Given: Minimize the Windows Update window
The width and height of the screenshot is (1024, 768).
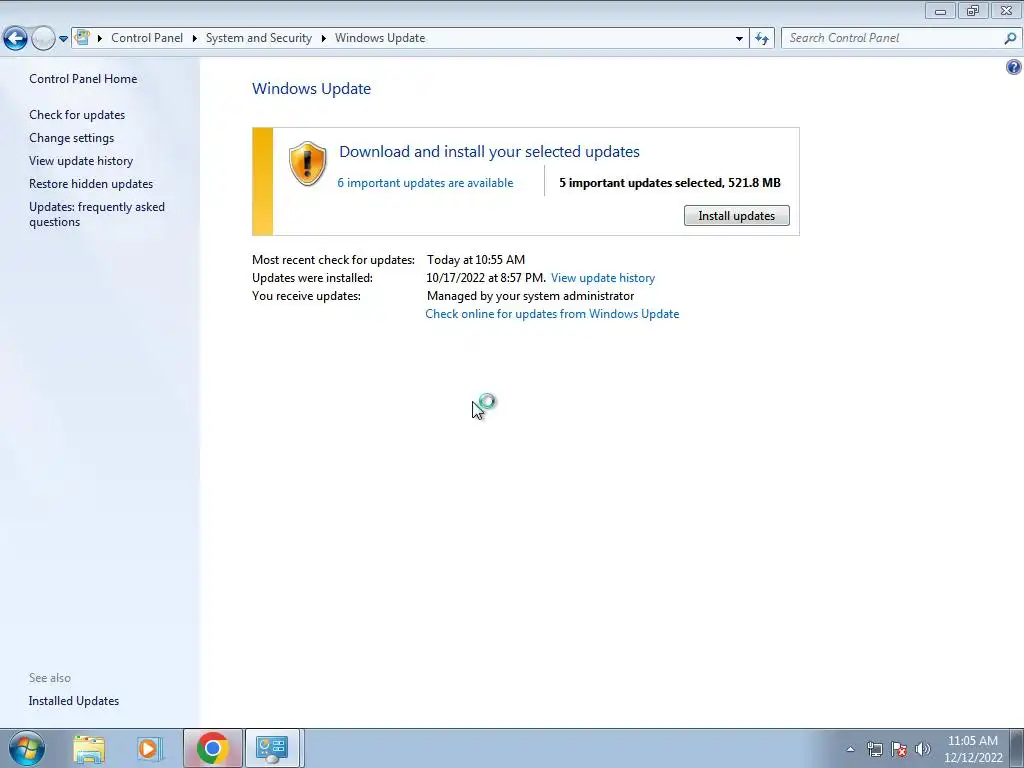Looking at the screenshot, I should 940,10.
